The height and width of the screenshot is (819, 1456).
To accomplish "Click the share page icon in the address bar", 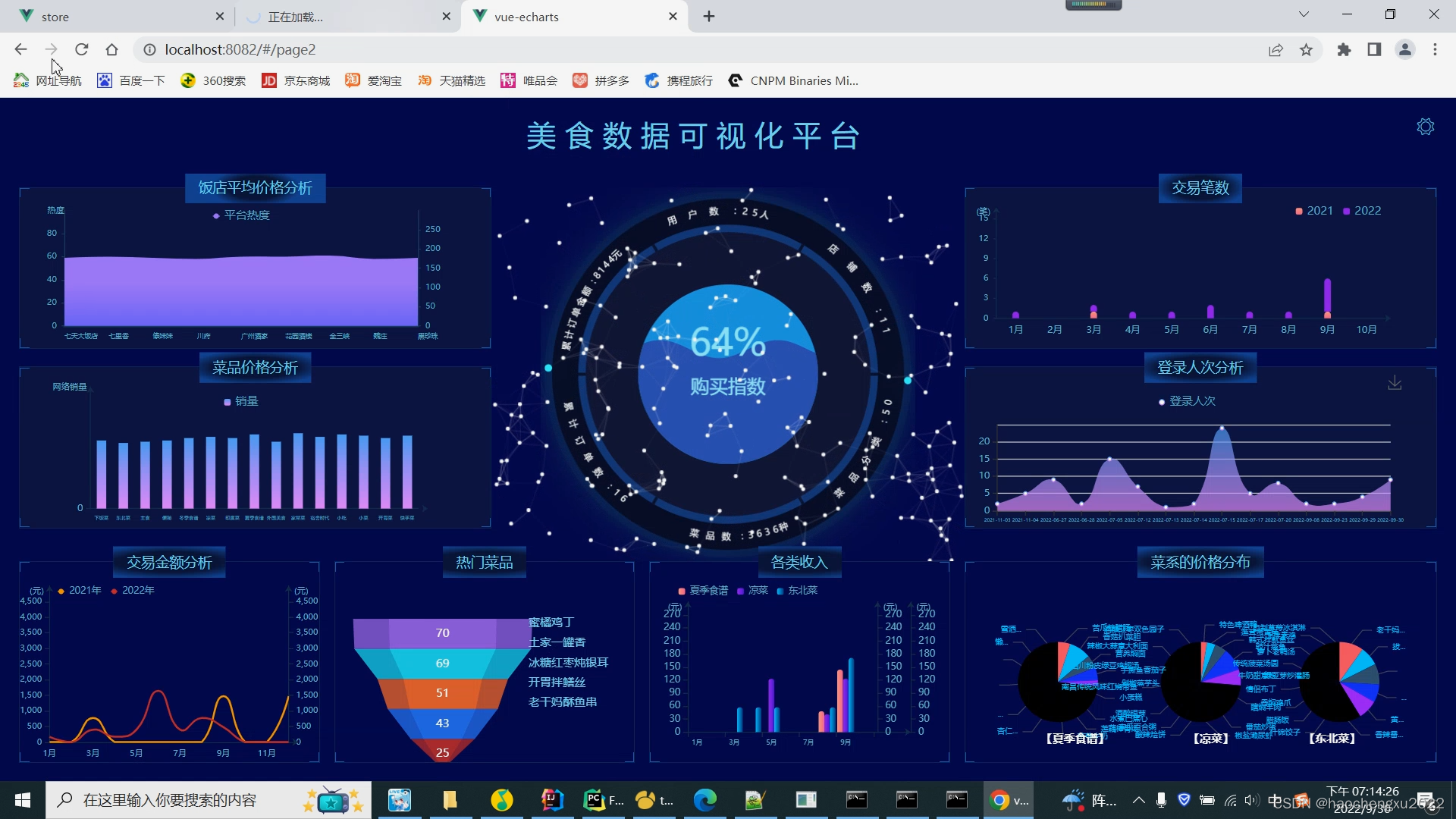I will (x=1276, y=49).
